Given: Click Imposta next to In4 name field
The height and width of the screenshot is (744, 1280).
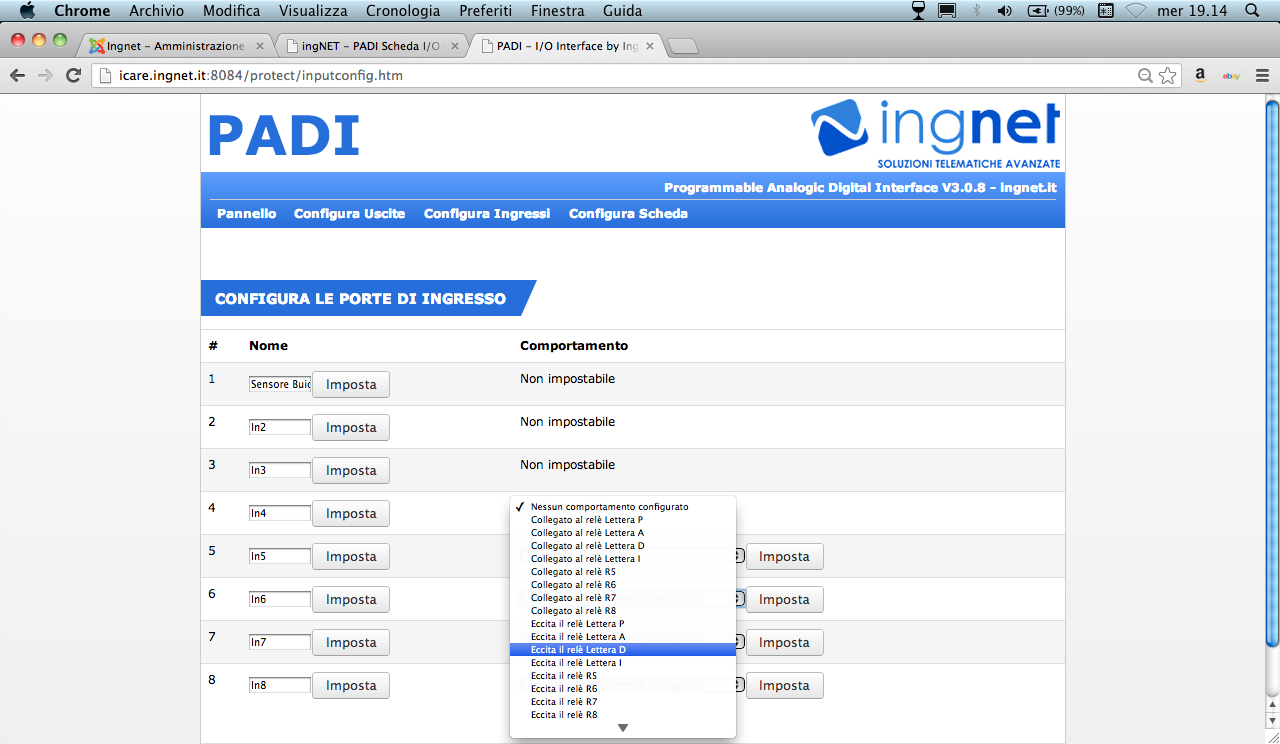Looking at the screenshot, I should click(x=351, y=514).
